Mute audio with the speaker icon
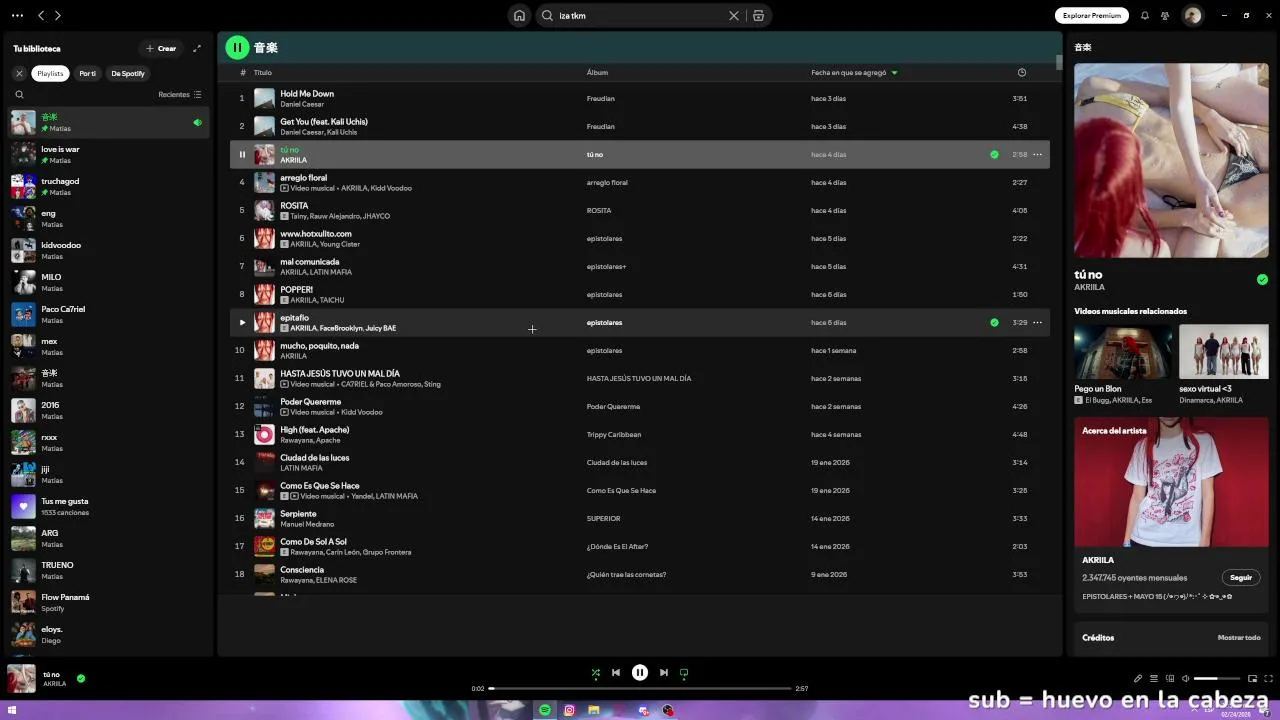The width and height of the screenshot is (1280, 720). (x=1185, y=679)
